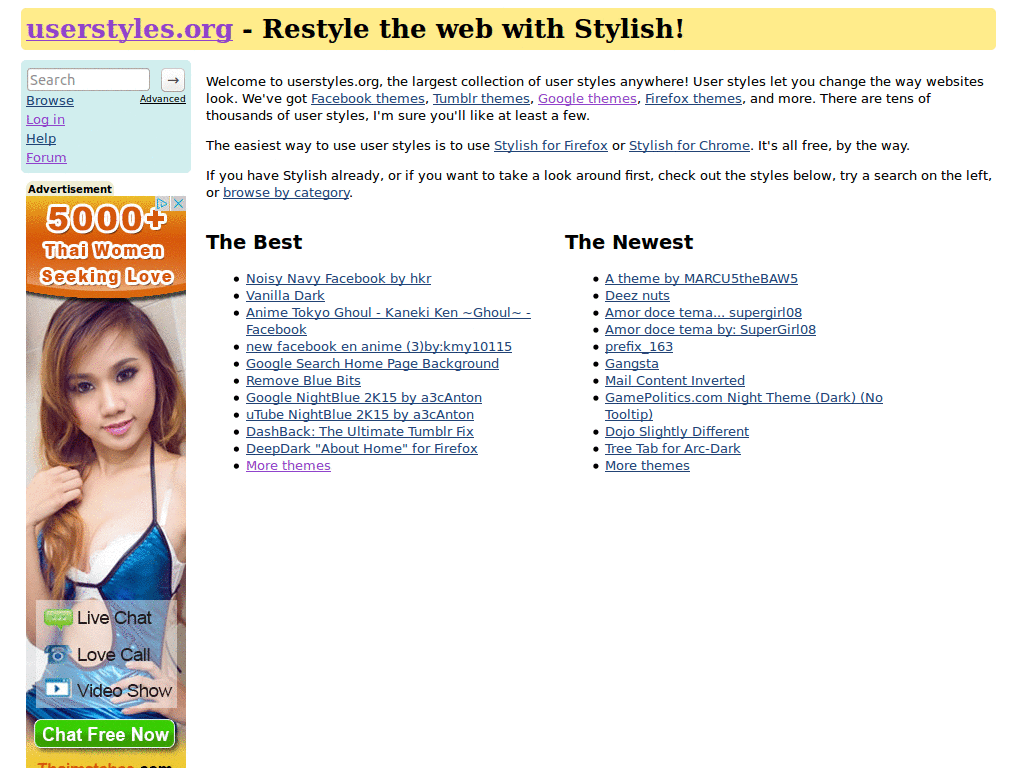The height and width of the screenshot is (768, 1024).
Task: Open the Help sidebar link
Action: click(41, 138)
